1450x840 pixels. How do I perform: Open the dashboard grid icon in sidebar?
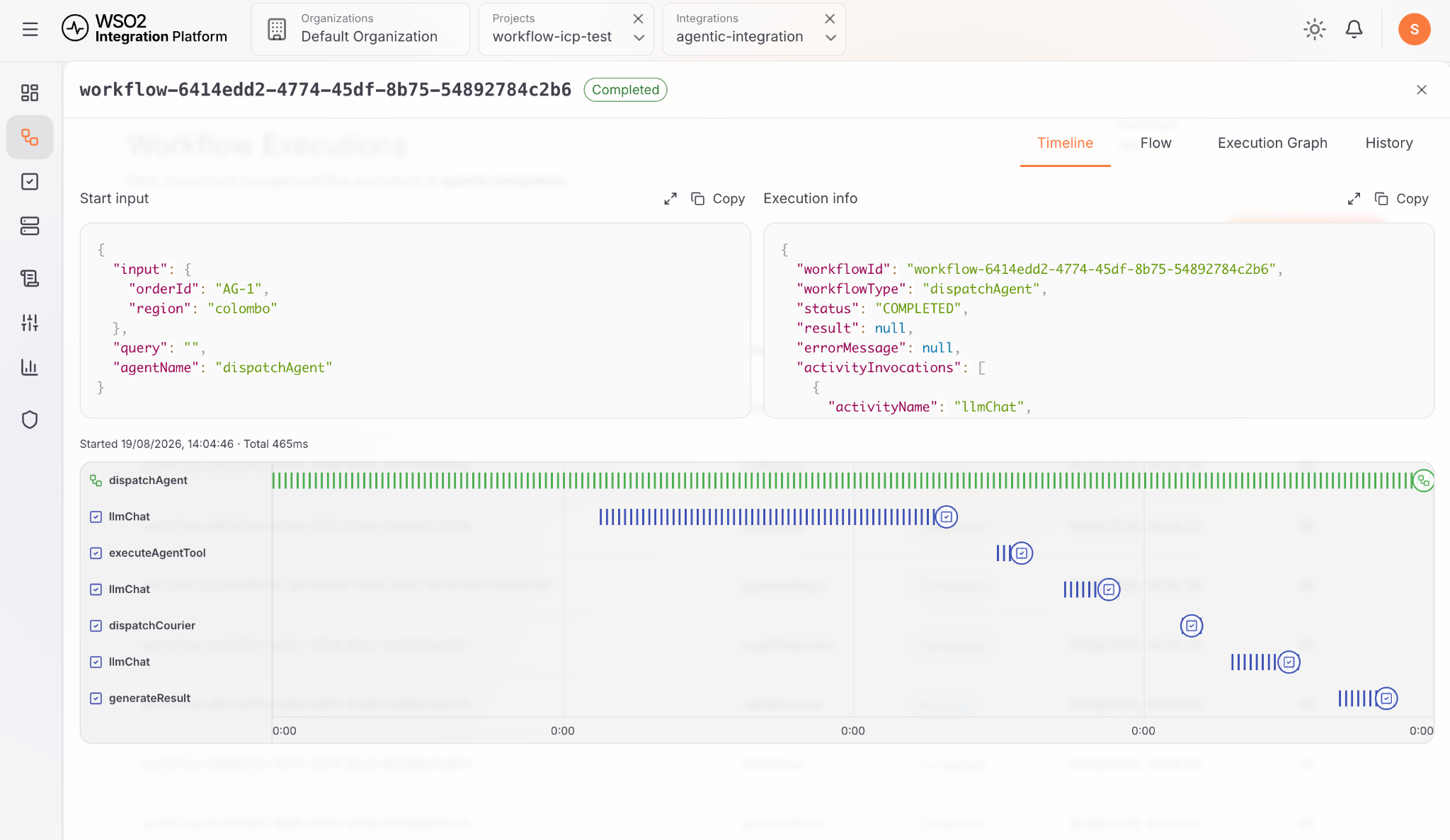coord(30,93)
